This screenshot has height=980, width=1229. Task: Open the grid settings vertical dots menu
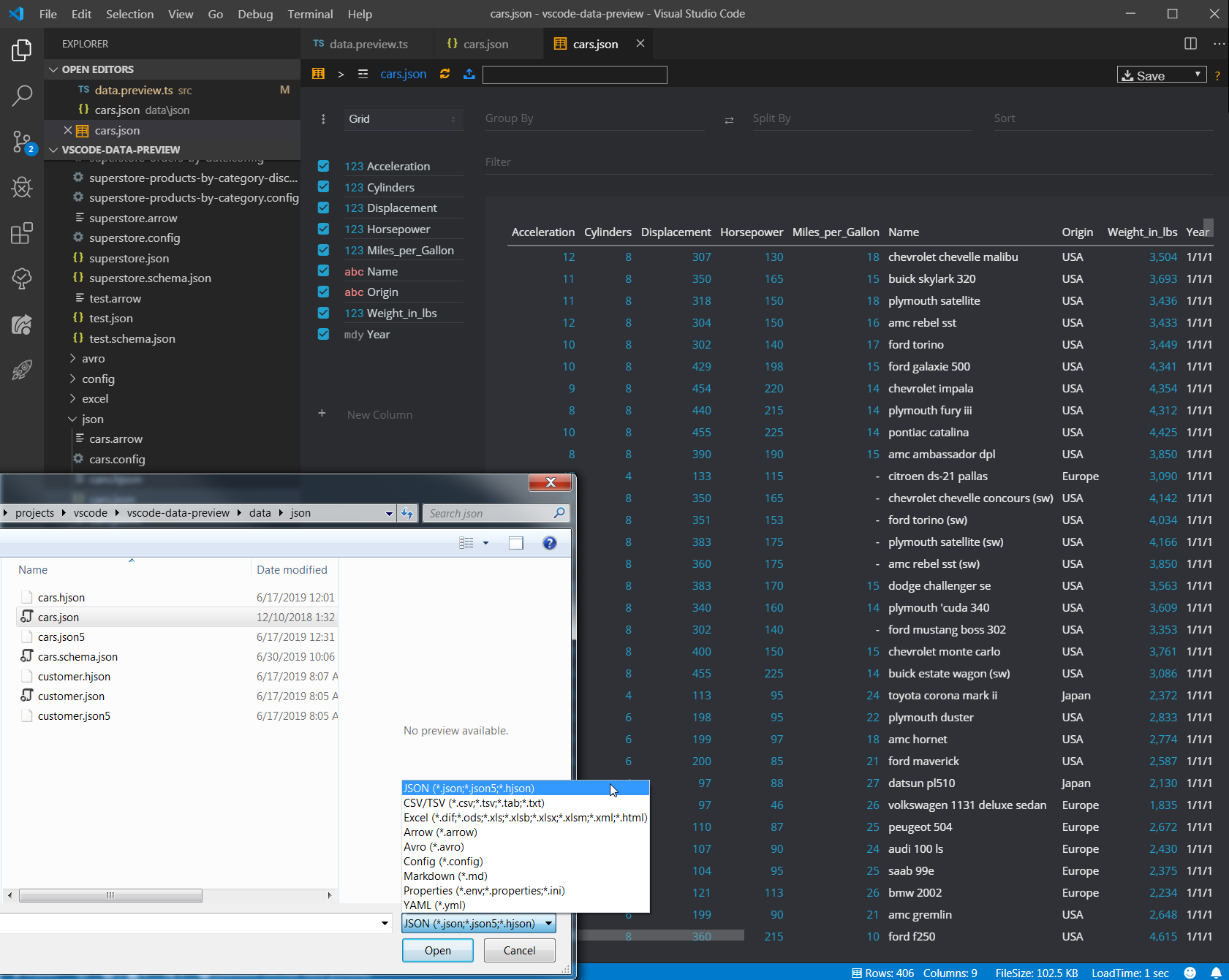323,119
